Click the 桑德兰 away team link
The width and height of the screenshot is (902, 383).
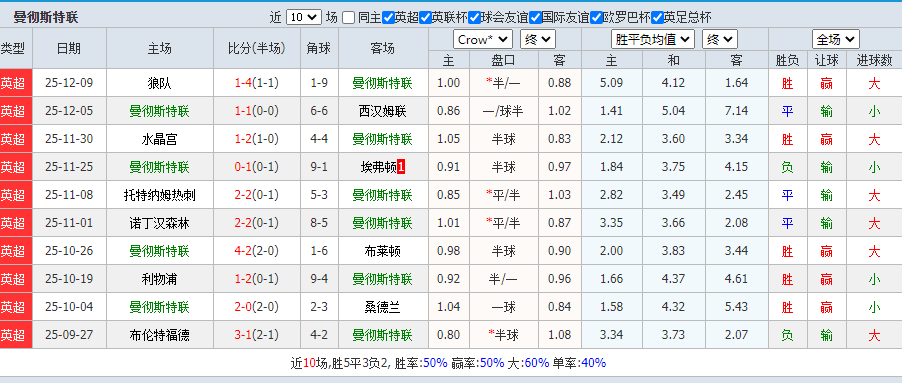pyautogui.click(x=383, y=308)
